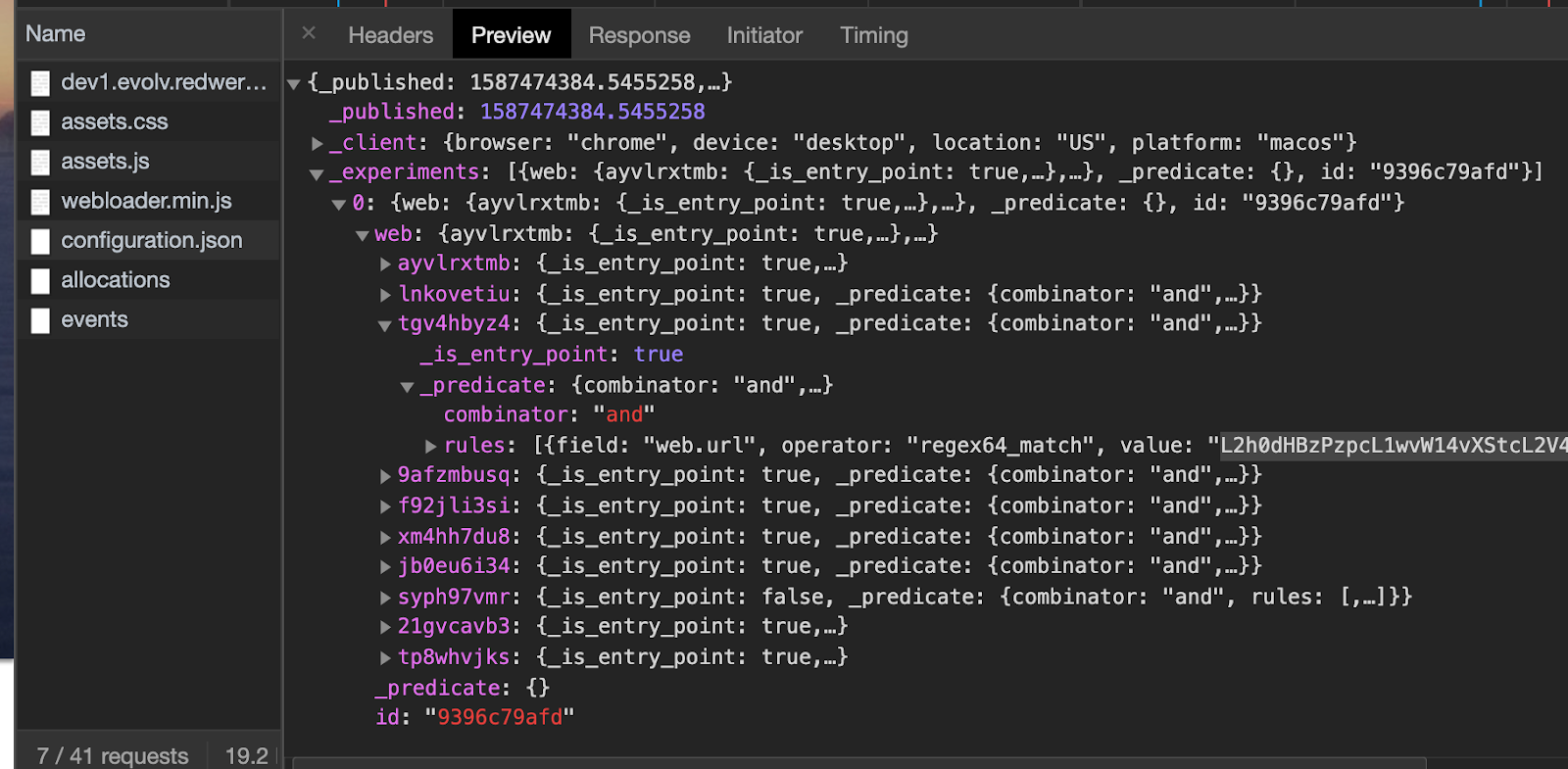Collapse the _experiments array
Image resolution: width=1568 pixels, height=769 pixels.
(x=317, y=174)
